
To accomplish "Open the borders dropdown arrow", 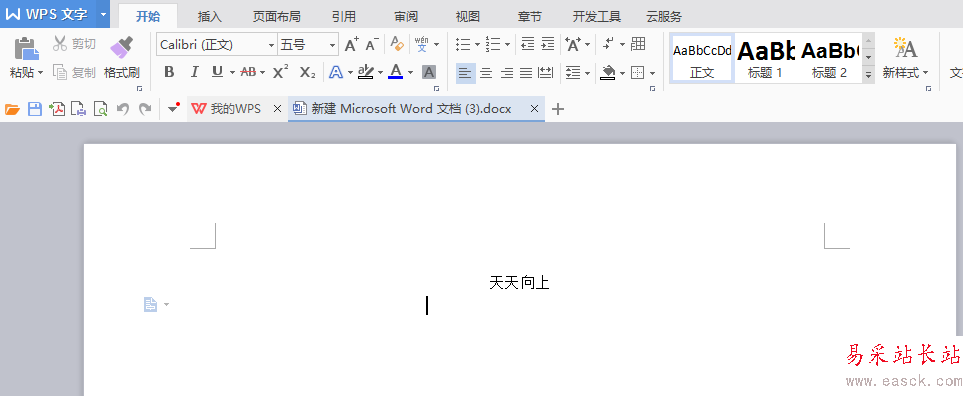I will (x=652, y=73).
